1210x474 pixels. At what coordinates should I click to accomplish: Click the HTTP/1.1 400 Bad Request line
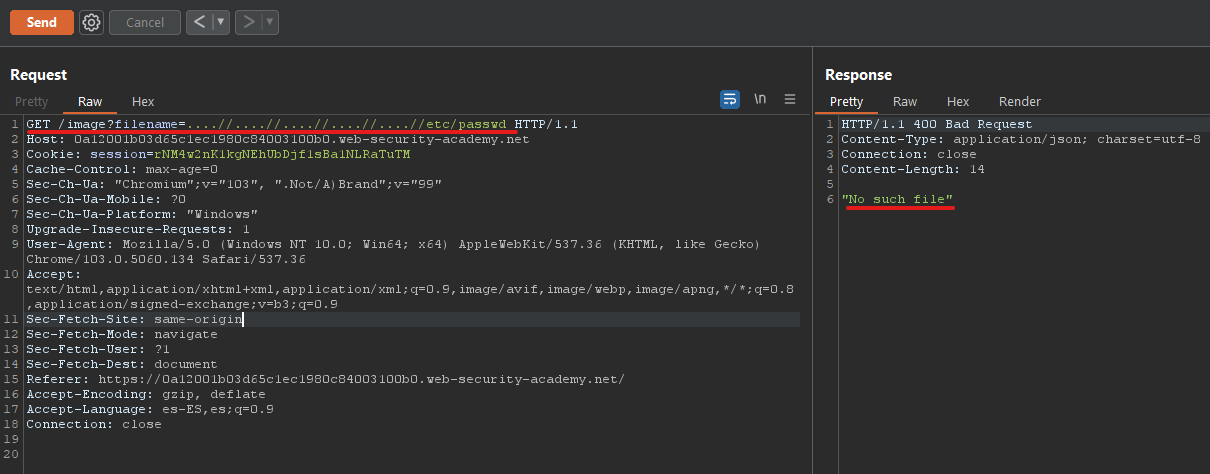pyautogui.click(x=937, y=124)
